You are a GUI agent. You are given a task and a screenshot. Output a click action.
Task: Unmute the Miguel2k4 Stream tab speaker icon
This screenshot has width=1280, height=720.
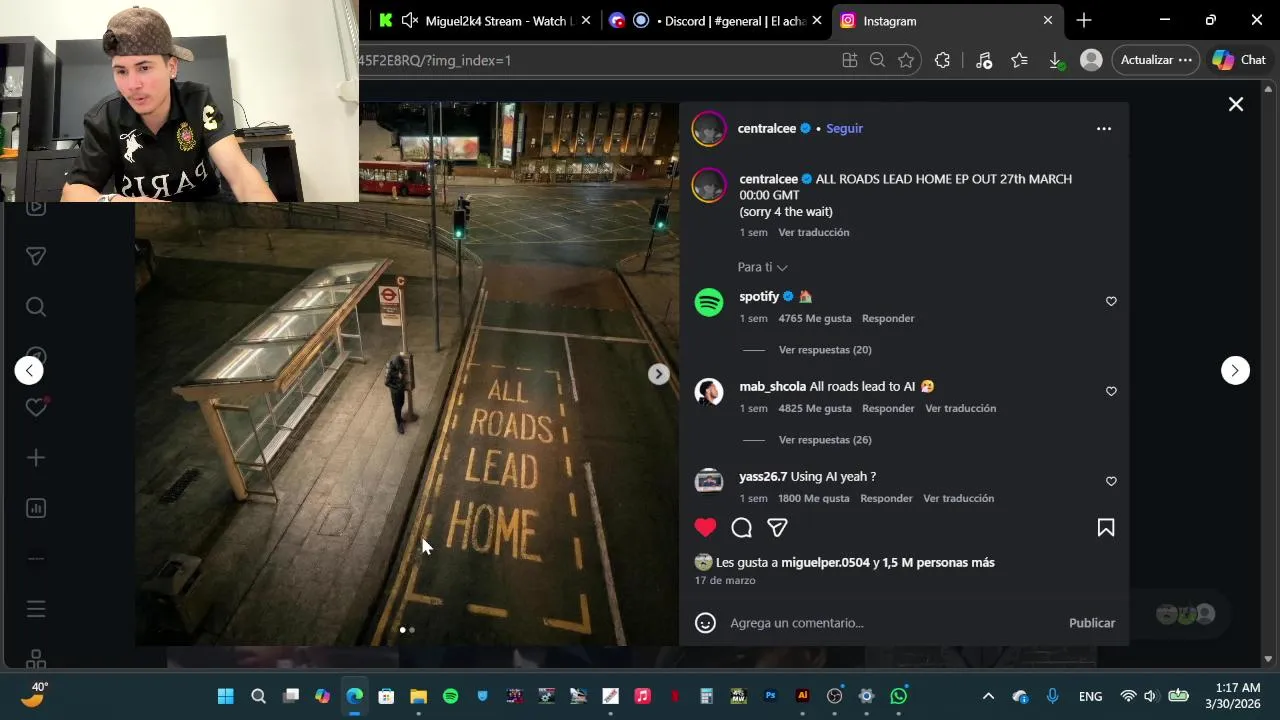click(409, 20)
